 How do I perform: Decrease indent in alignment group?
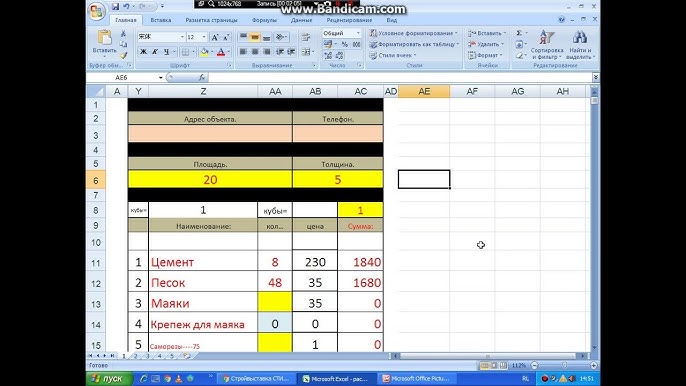[280, 52]
